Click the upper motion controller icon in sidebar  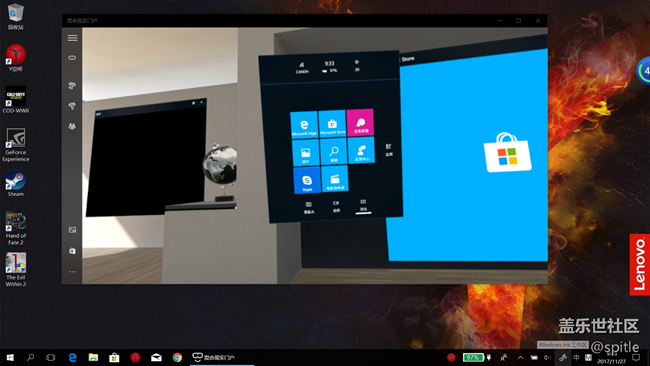[x=72, y=85]
